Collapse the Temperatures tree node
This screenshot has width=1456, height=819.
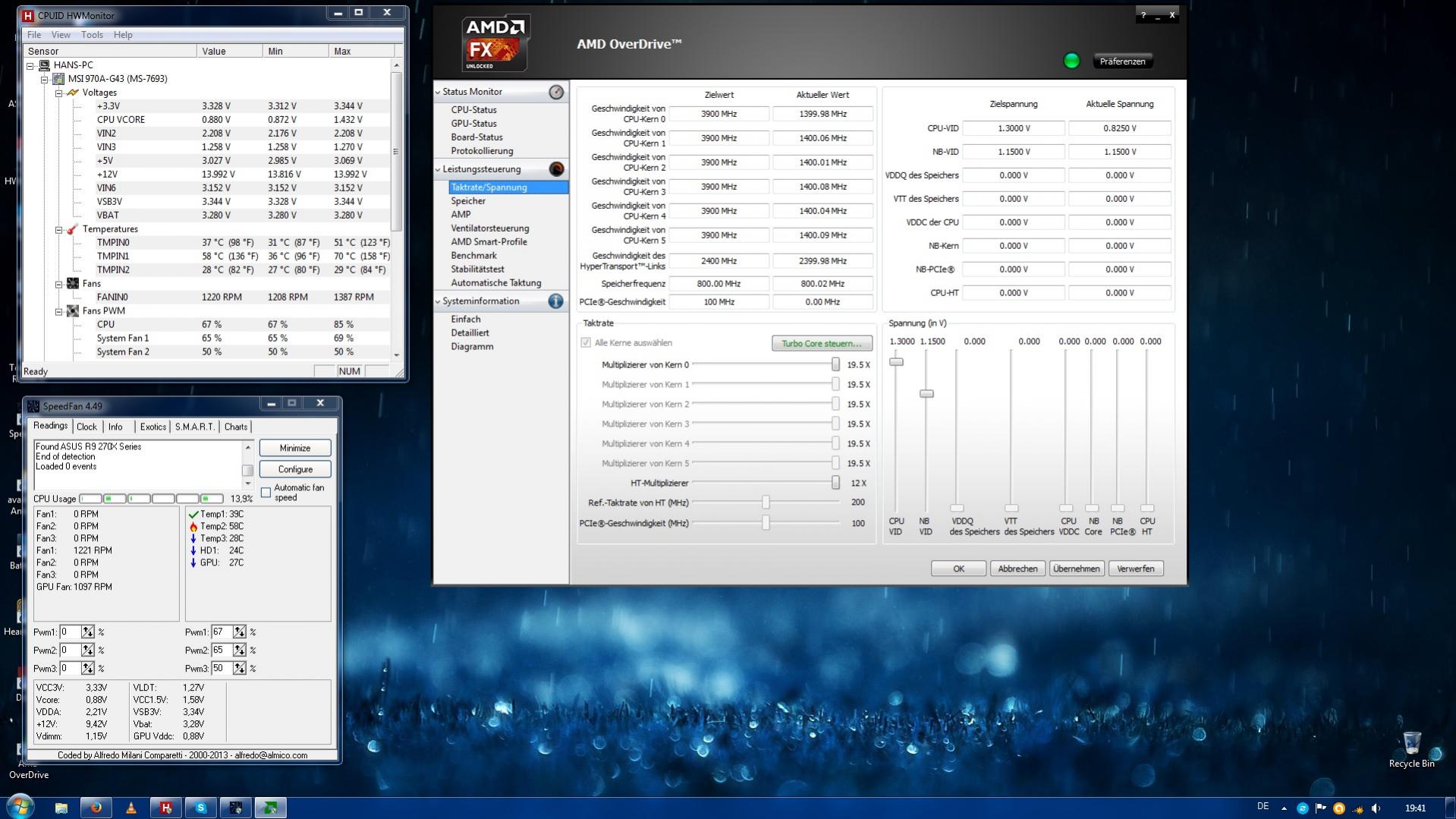(58, 229)
